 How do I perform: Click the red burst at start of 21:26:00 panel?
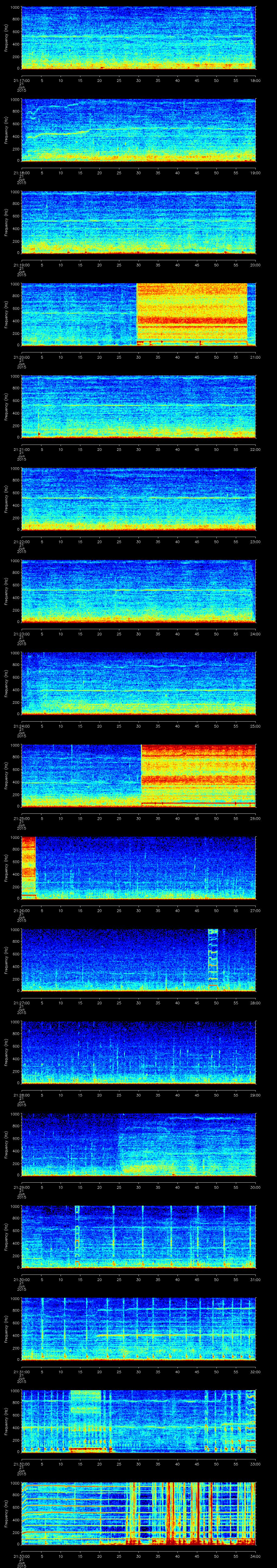[29, 868]
